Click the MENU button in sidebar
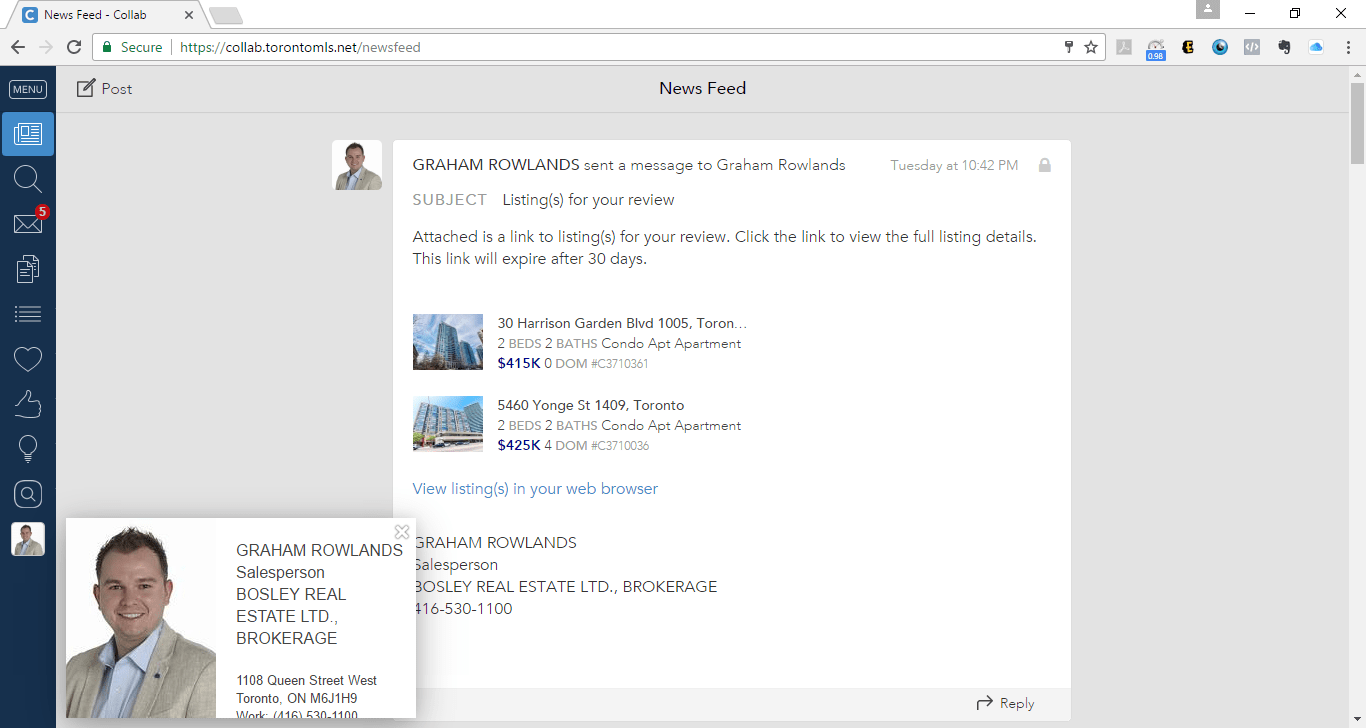Image resolution: width=1366 pixels, height=728 pixels. (28, 89)
